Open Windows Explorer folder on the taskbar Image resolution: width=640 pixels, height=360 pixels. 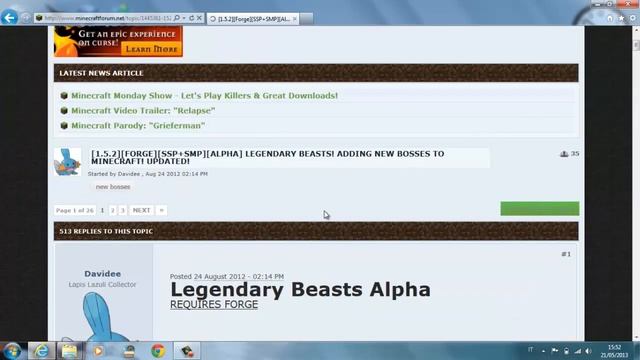click(x=69, y=351)
